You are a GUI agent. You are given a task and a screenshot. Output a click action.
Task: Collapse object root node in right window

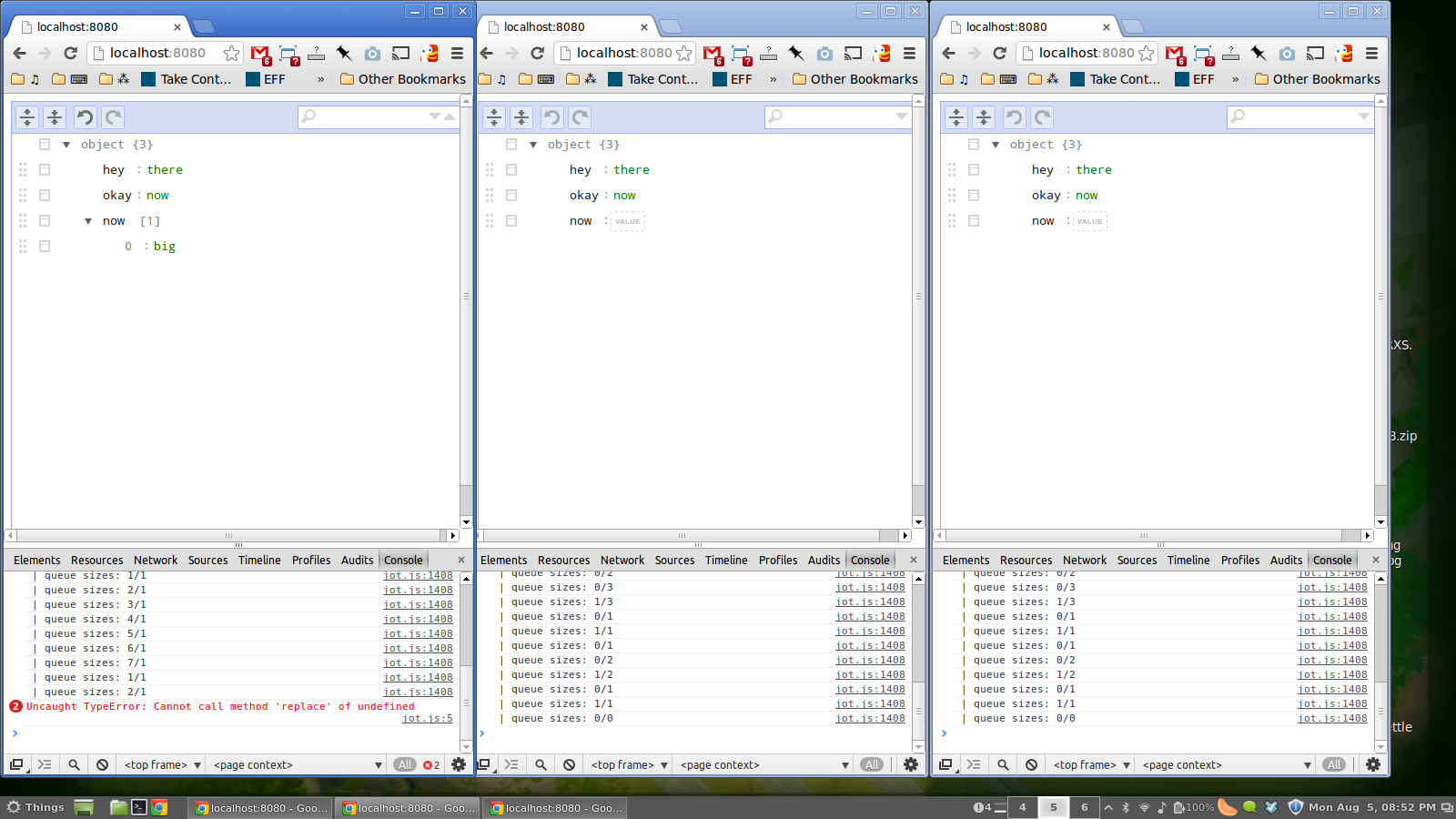tap(996, 145)
